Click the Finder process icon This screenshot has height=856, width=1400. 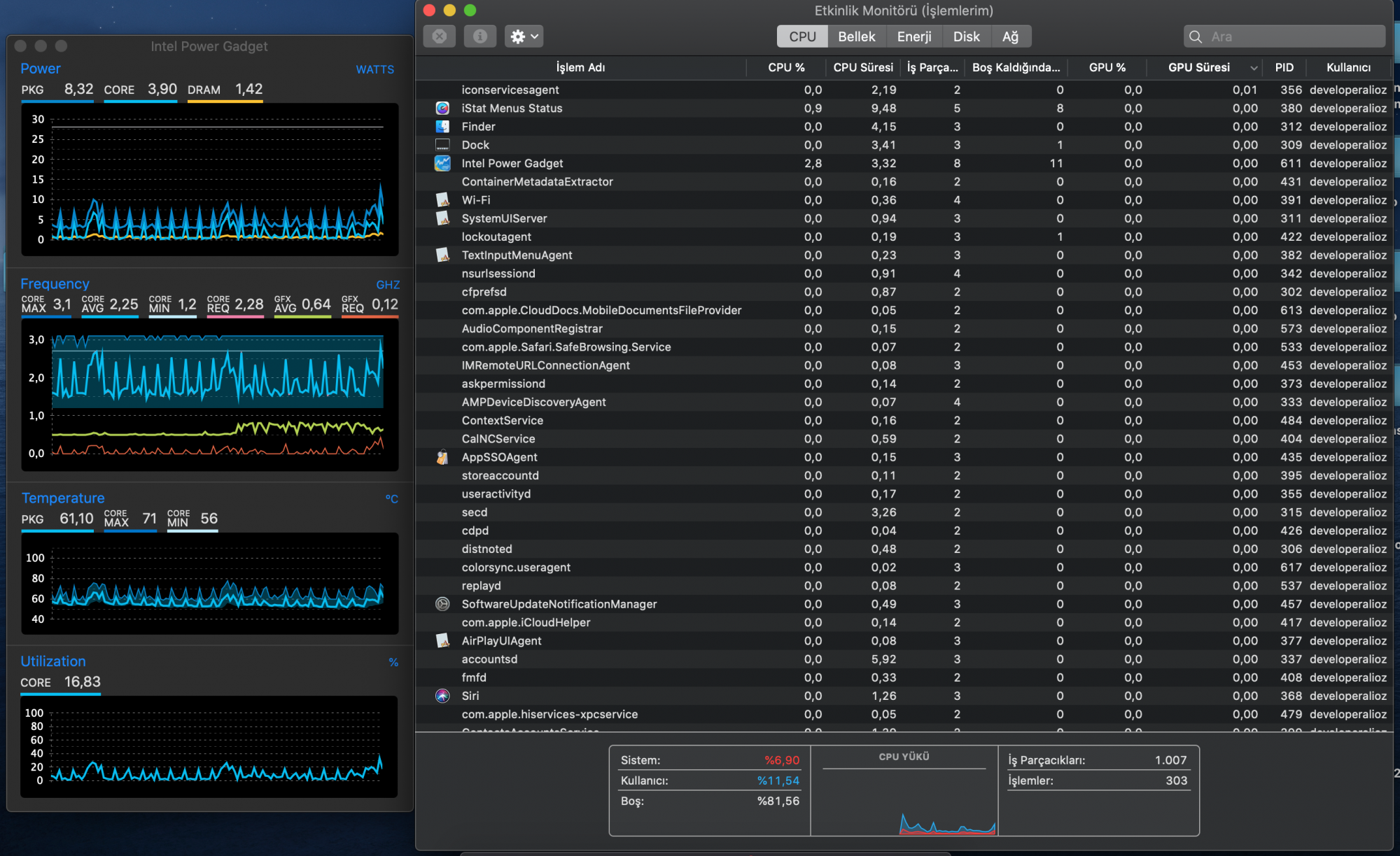click(x=442, y=127)
